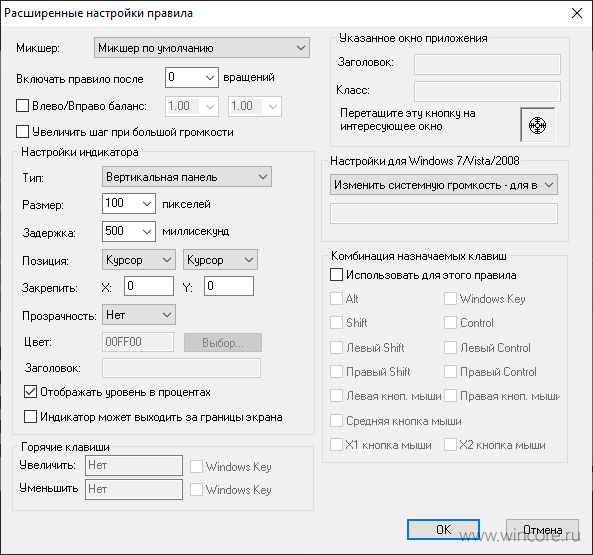Open the second Позиция Курсор dropdown
The width and height of the screenshot is (593, 555).
coord(220,260)
